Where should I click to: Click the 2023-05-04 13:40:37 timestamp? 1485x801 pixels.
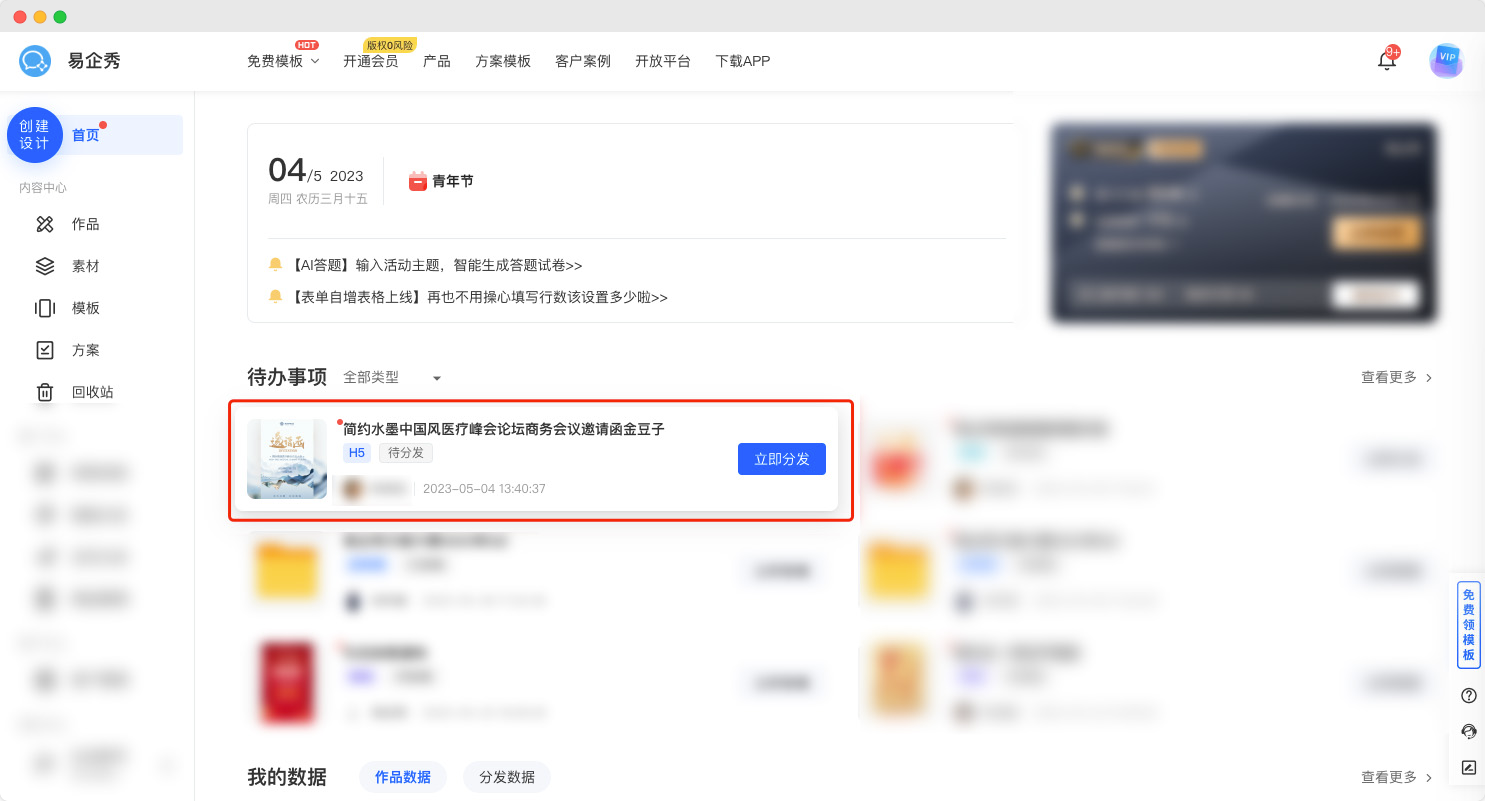[x=484, y=489]
